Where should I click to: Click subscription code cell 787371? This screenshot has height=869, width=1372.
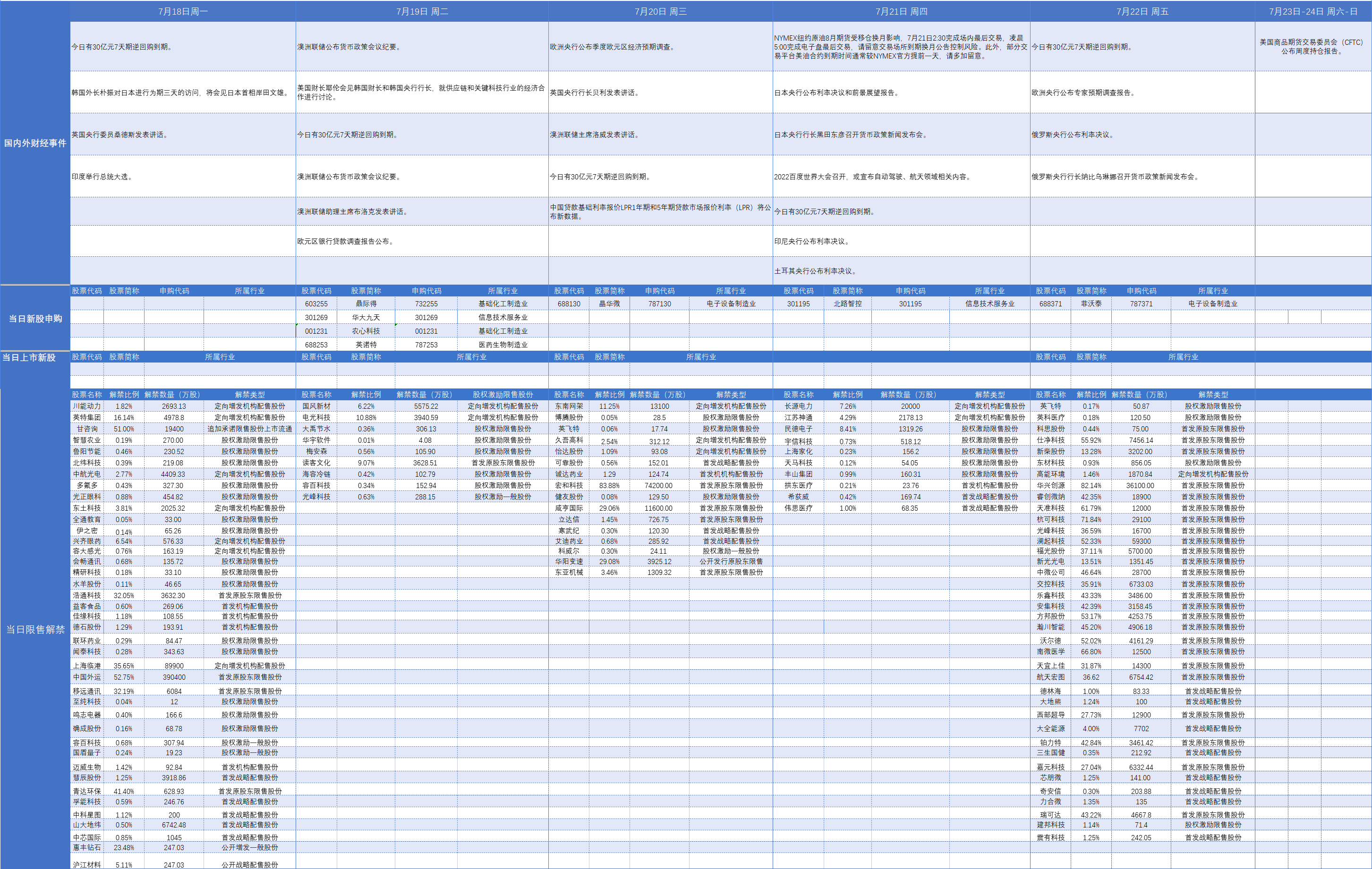1141,304
